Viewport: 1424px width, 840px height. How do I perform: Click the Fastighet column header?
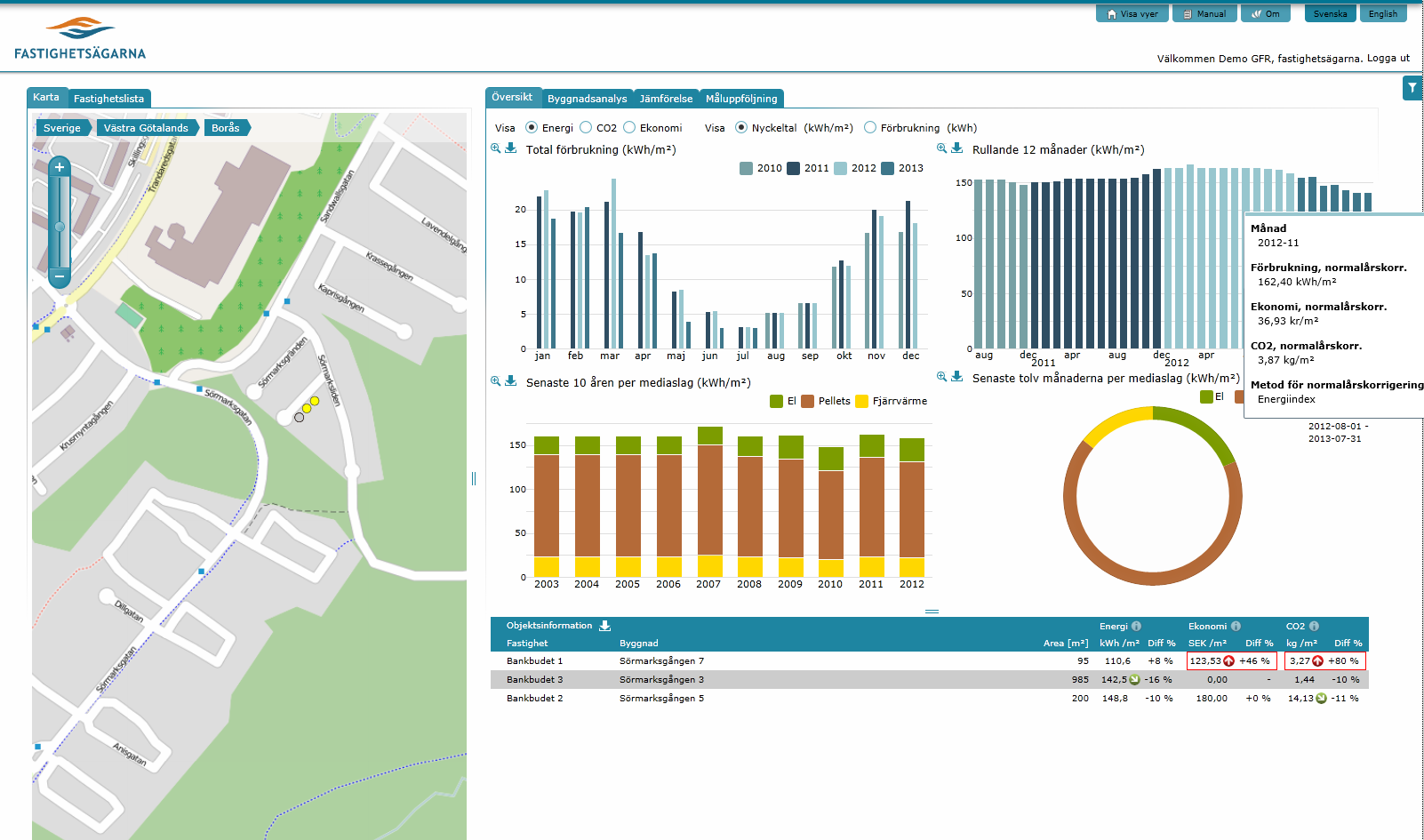[527, 644]
